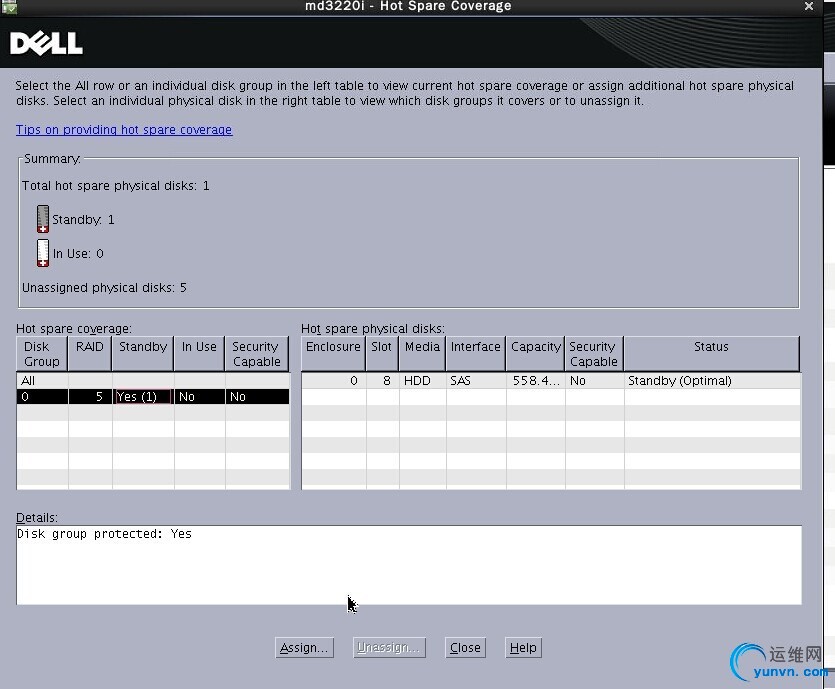Close the Hot Spare Coverage dialog via Close button
Screen dimensions: 835x689
(465, 647)
